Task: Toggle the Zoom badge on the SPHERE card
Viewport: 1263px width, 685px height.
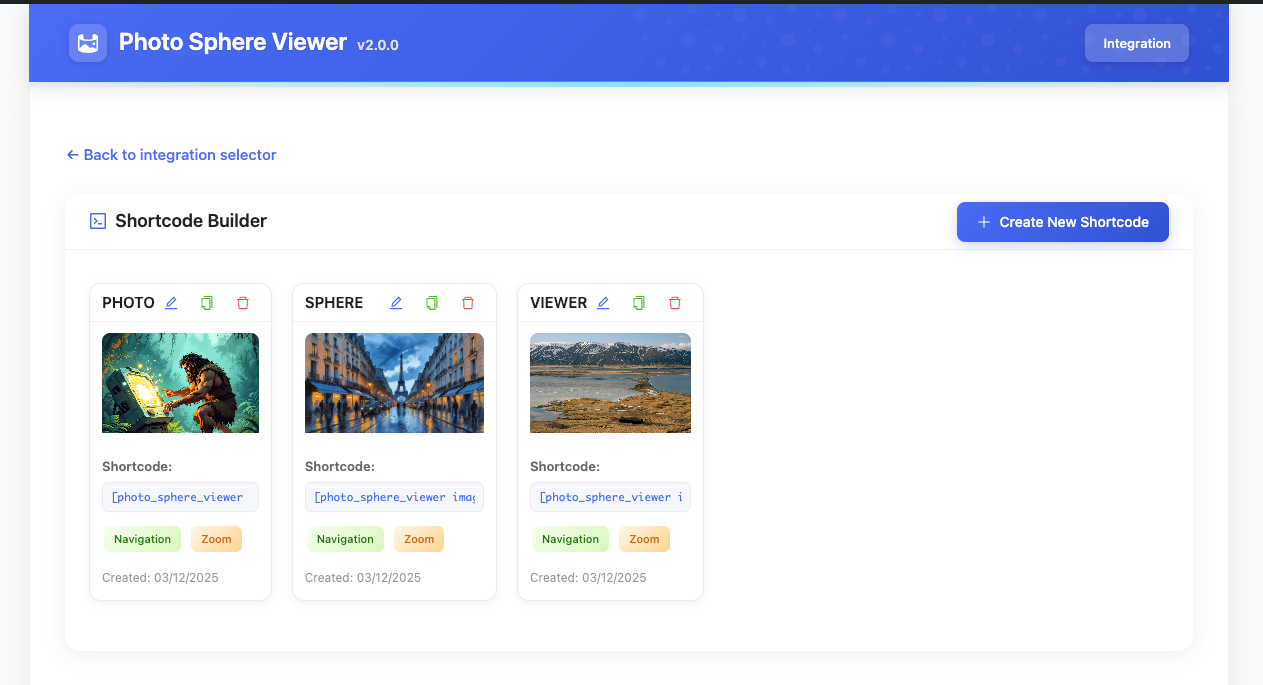Action: pyautogui.click(x=418, y=539)
